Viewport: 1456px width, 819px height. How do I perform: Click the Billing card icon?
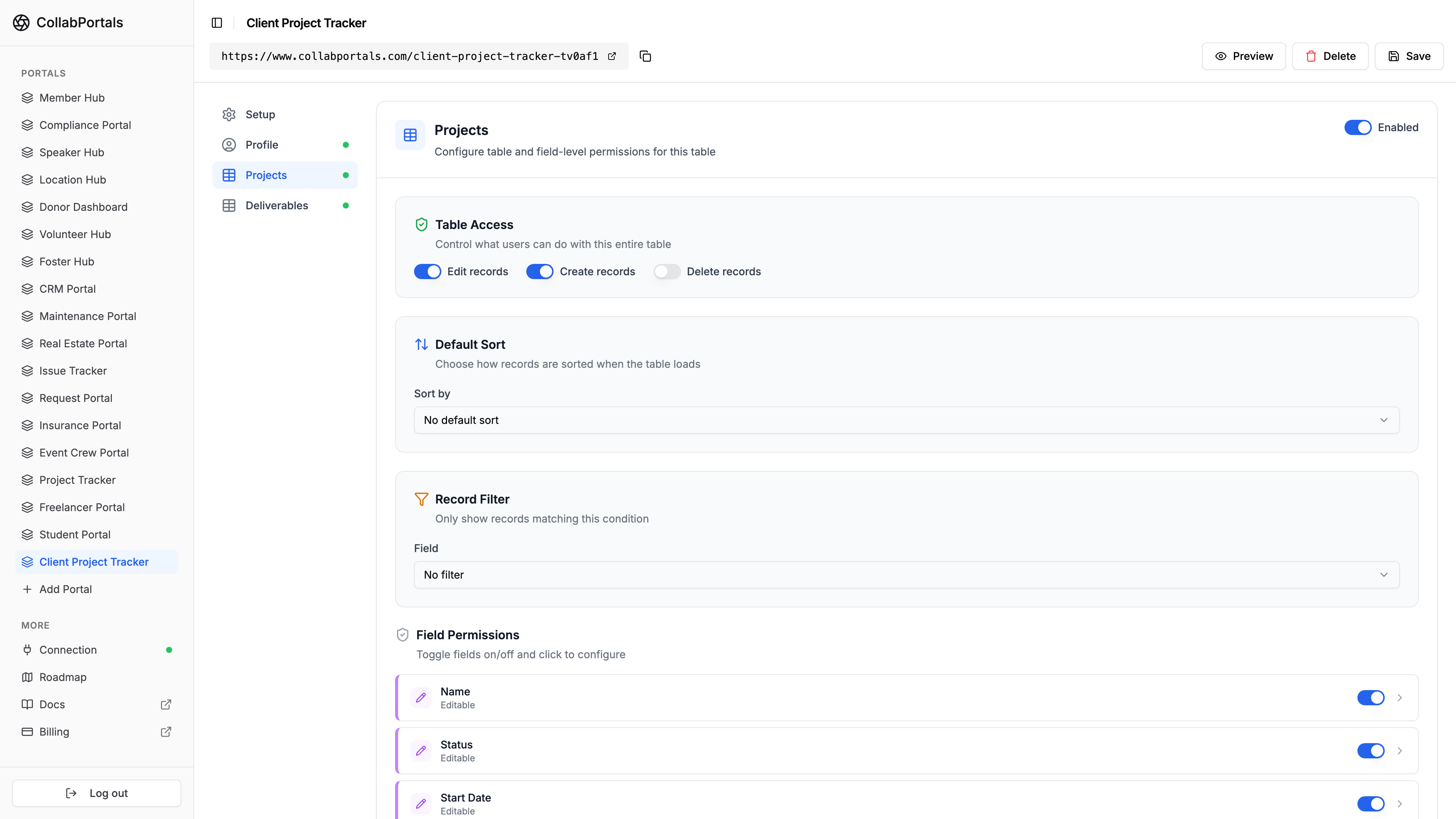pyautogui.click(x=27, y=731)
